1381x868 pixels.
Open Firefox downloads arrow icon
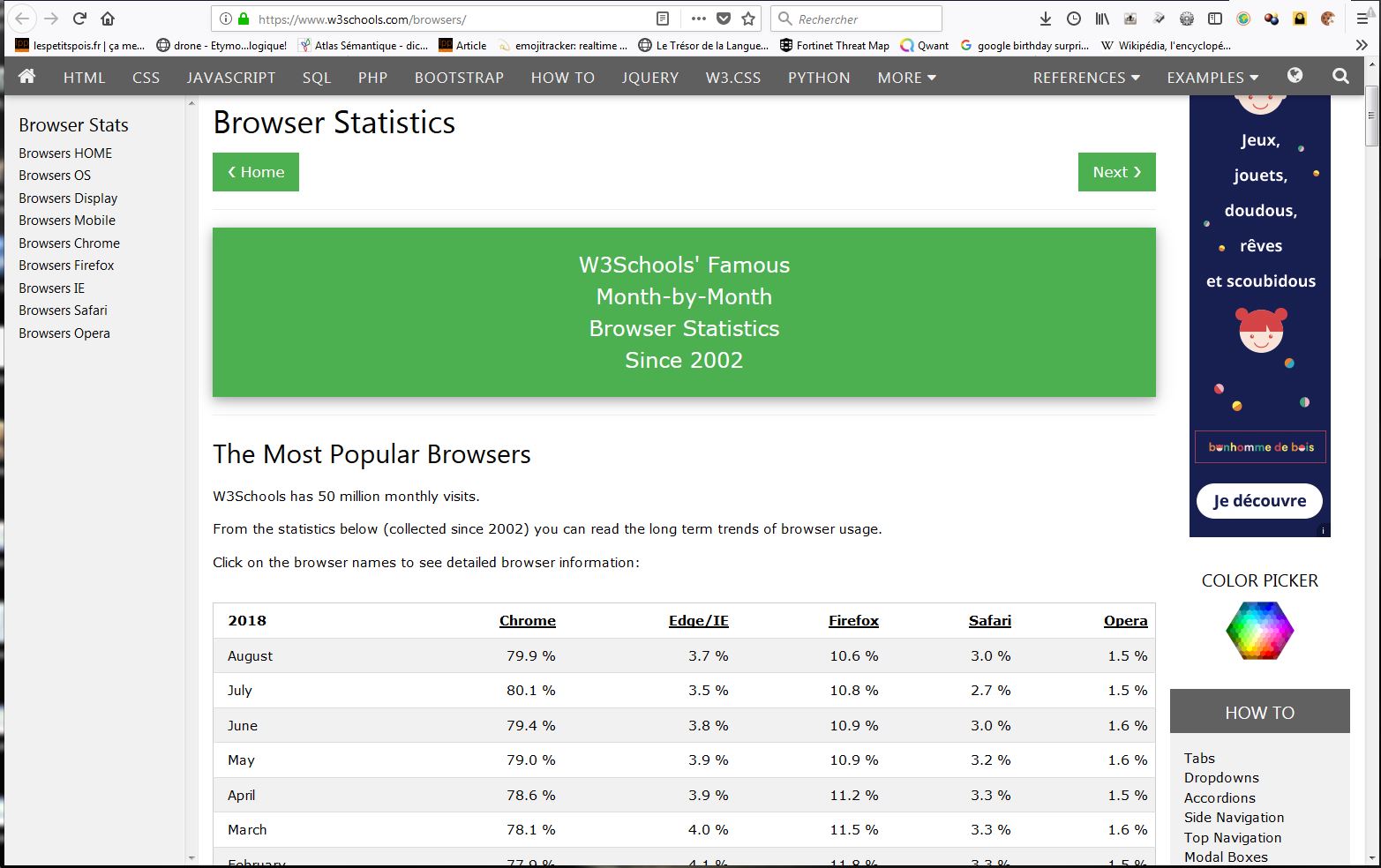point(1046,19)
